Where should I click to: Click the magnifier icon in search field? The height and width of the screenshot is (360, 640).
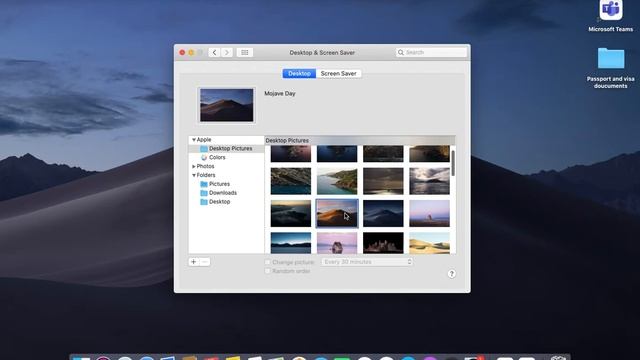(x=401, y=53)
